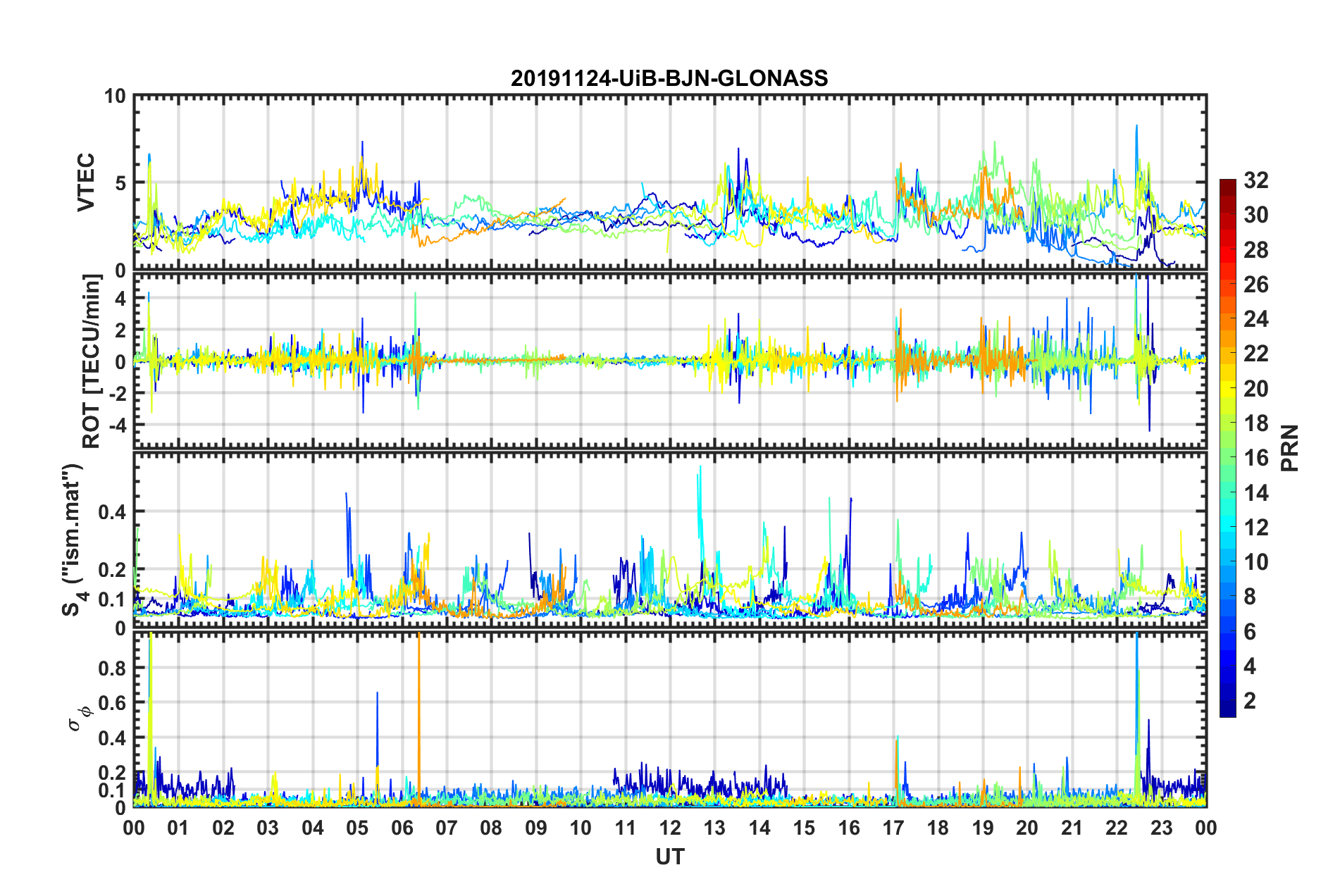
Task: Click the plot title "20191124-UiB-BJN-GLONASS"
Action: tap(669, 78)
